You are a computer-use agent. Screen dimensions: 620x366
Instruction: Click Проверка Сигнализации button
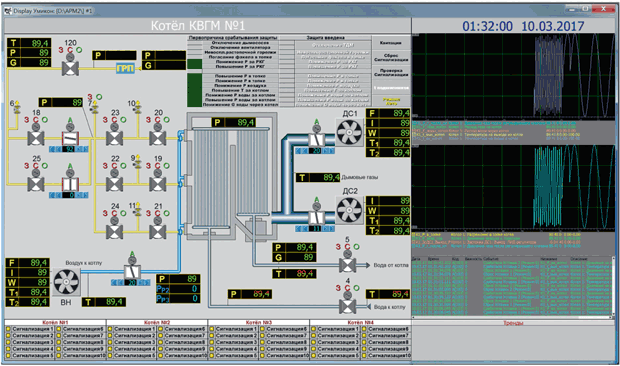point(391,72)
